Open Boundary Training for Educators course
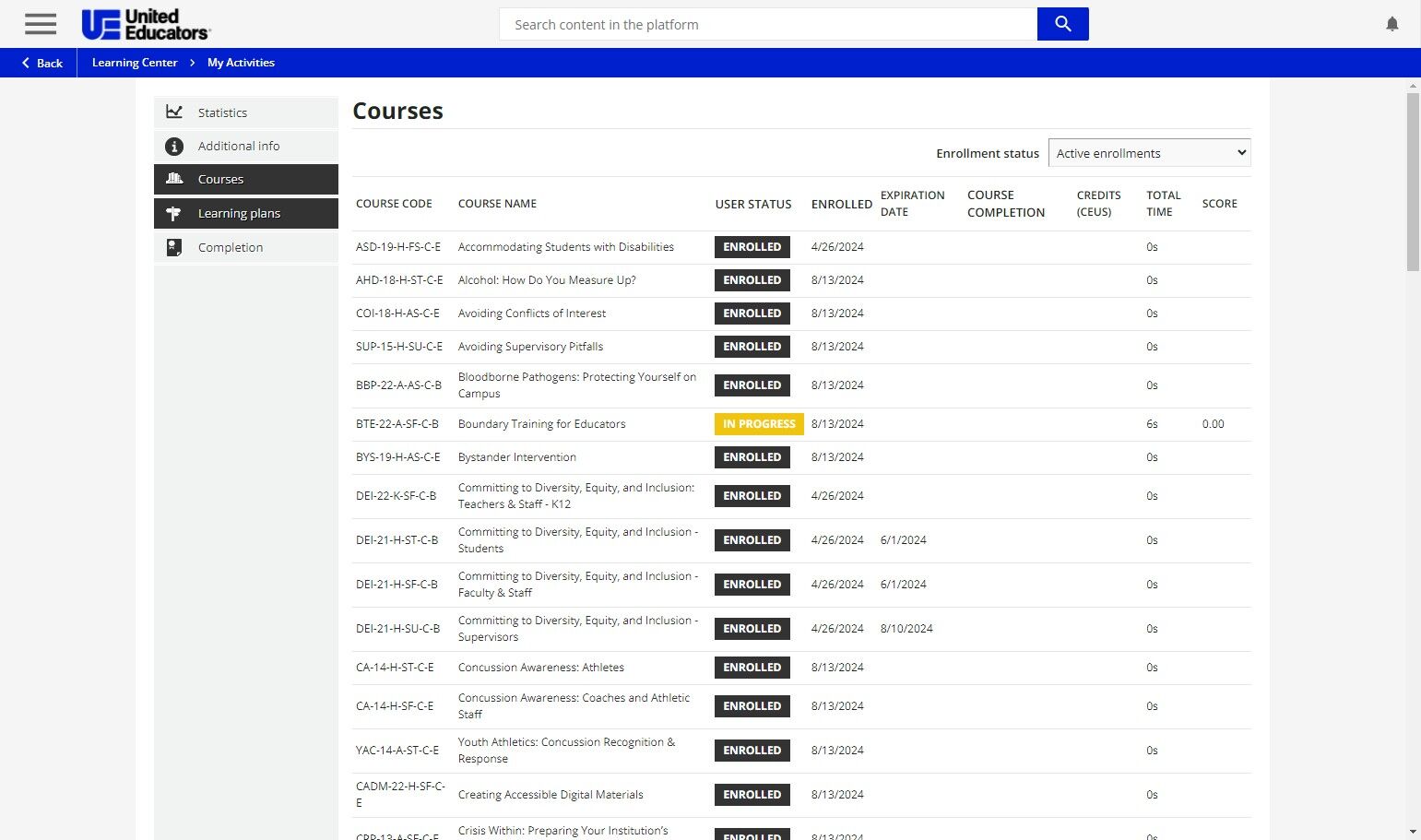Screen dimensions: 1421x840 [541, 424]
